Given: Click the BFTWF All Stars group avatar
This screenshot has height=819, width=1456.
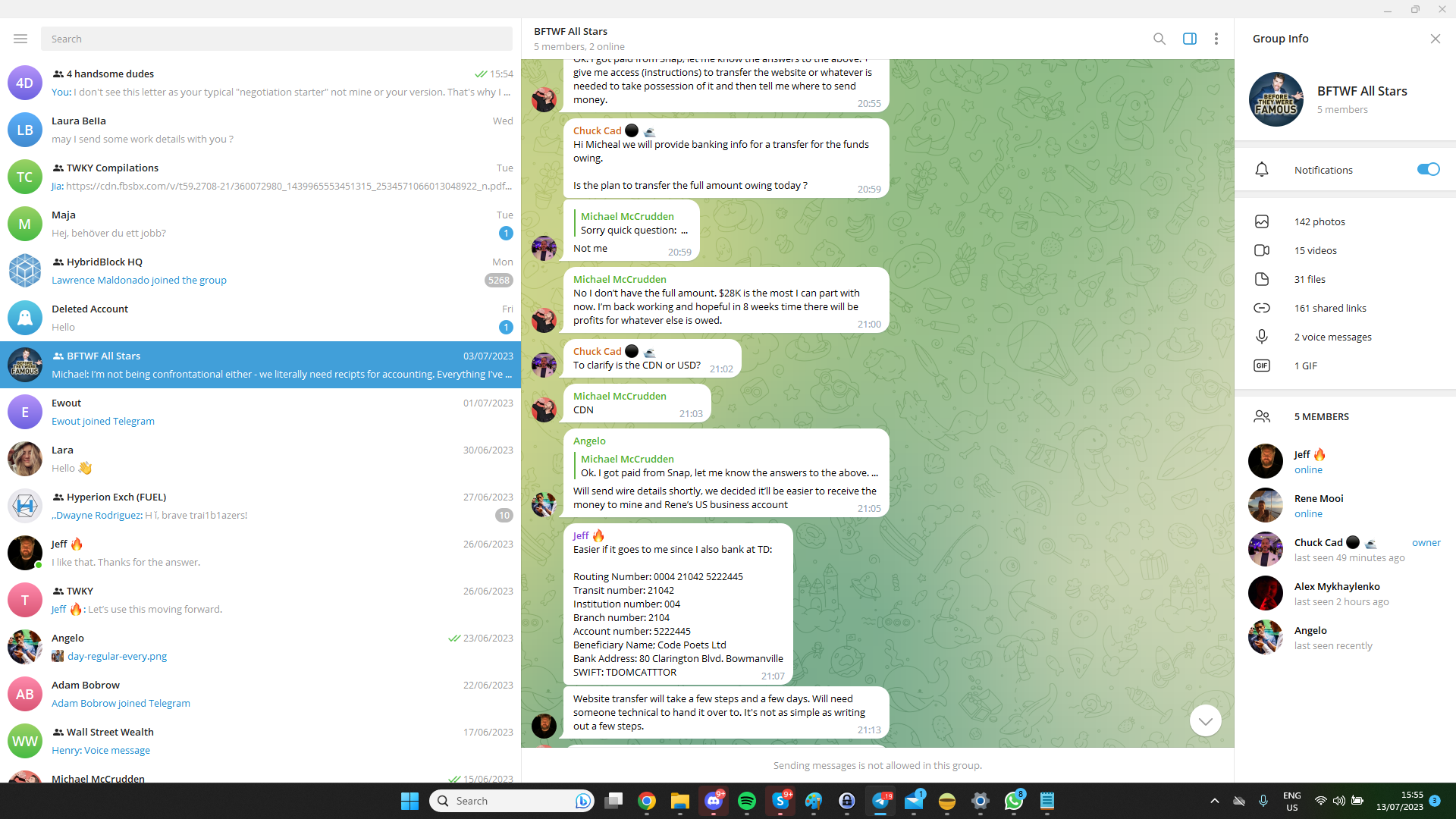Looking at the screenshot, I should point(1276,99).
